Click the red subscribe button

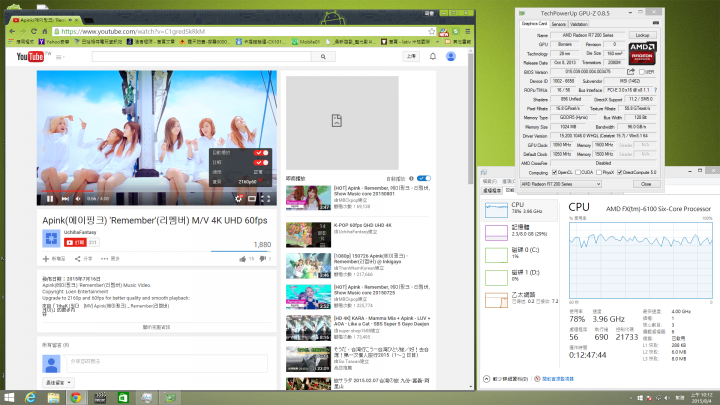[75, 242]
